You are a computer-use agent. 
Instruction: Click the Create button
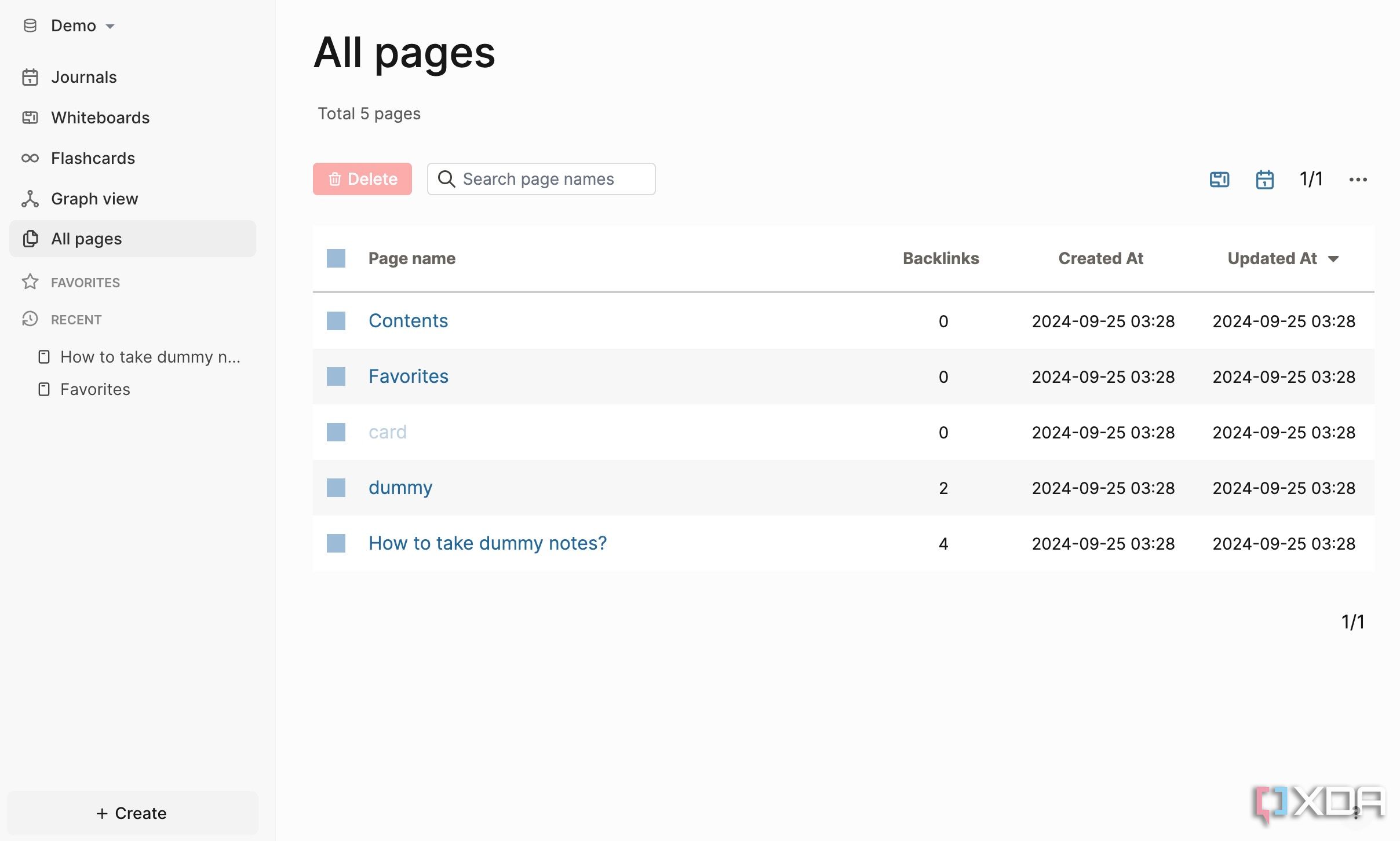[133, 813]
